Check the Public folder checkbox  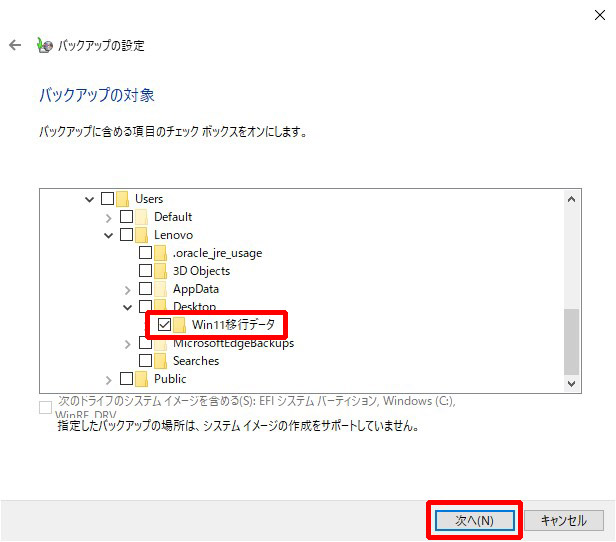[126, 379]
